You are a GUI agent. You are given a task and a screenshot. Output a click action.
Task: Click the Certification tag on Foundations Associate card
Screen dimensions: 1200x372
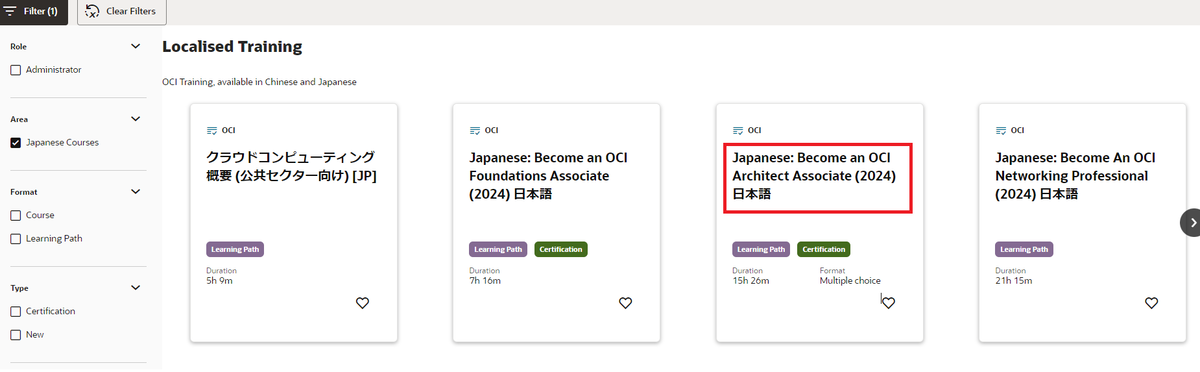[561, 249]
